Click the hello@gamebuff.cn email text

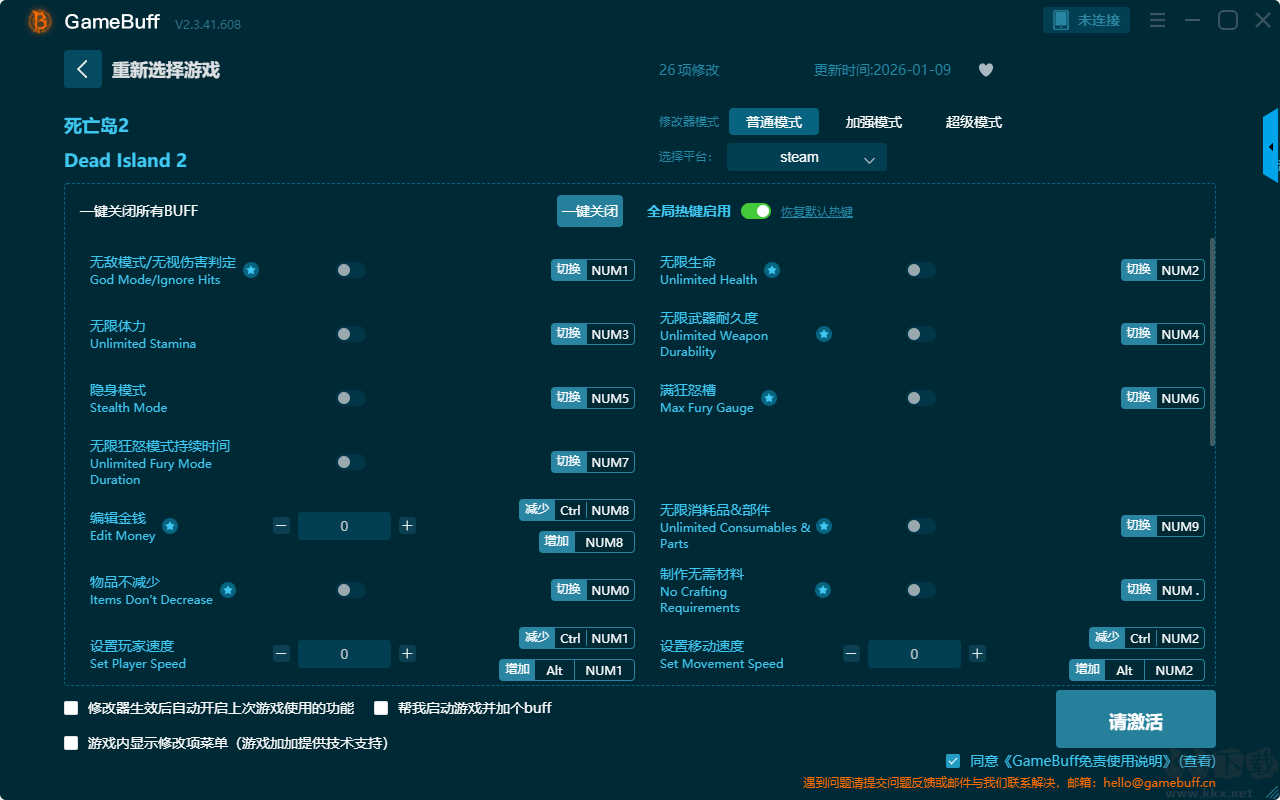[x=1158, y=783]
